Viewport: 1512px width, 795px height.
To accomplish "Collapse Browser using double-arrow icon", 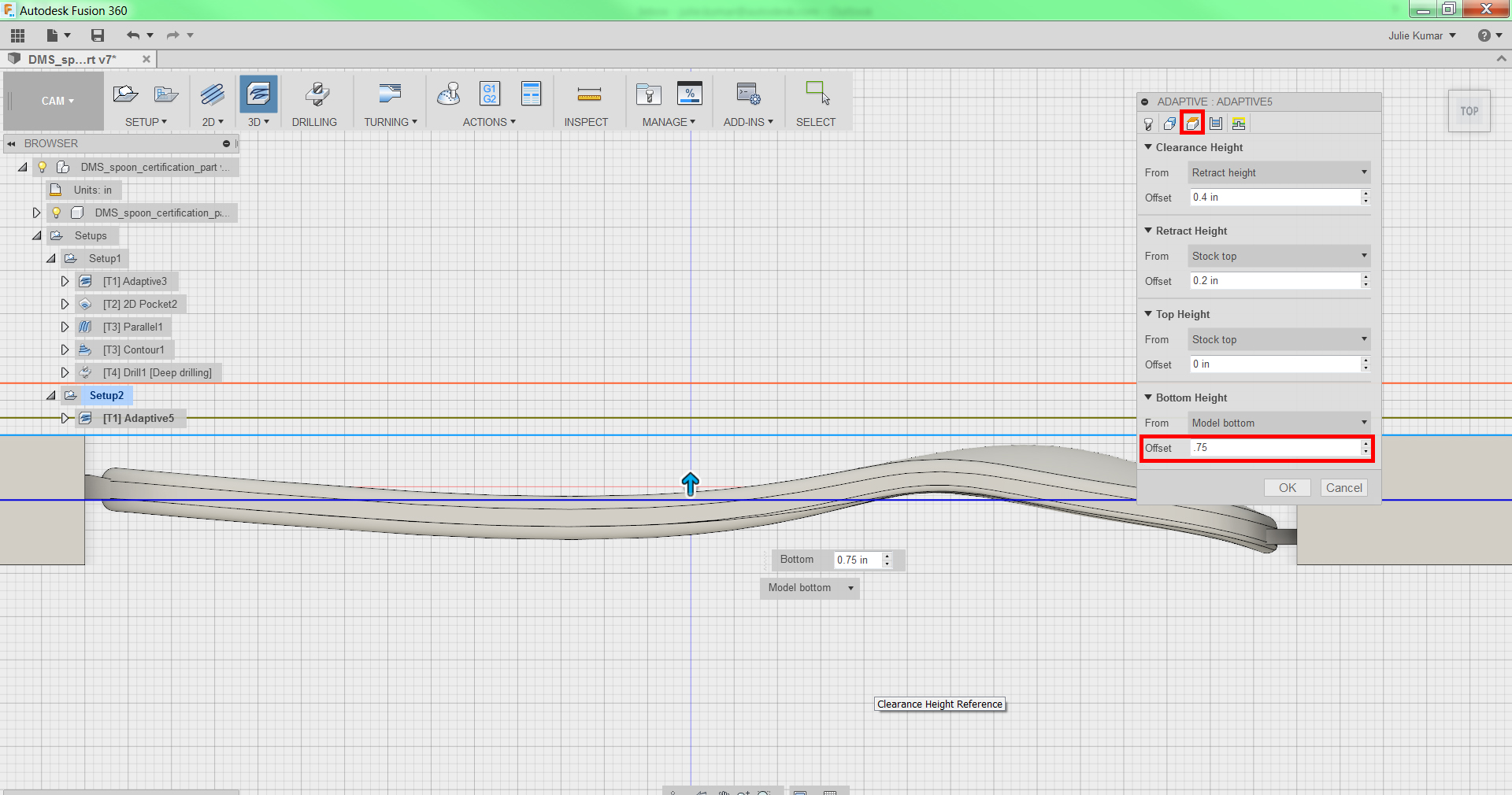I will point(11,143).
